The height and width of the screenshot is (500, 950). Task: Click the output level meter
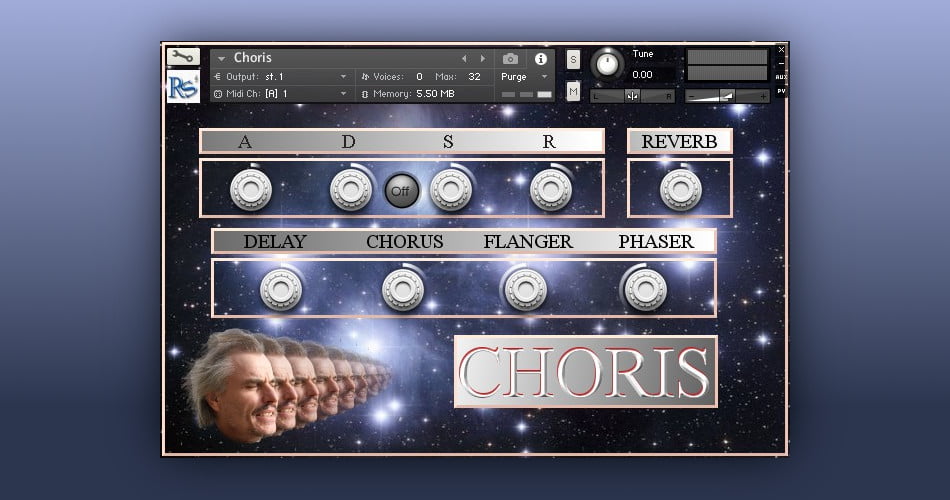pos(727,65)
